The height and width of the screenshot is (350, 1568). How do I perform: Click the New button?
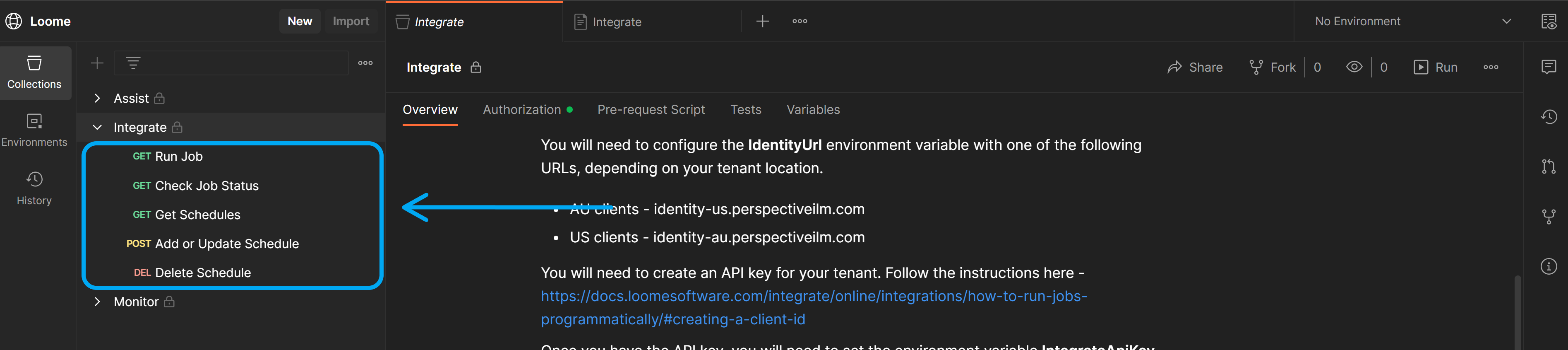coord(300,22)
